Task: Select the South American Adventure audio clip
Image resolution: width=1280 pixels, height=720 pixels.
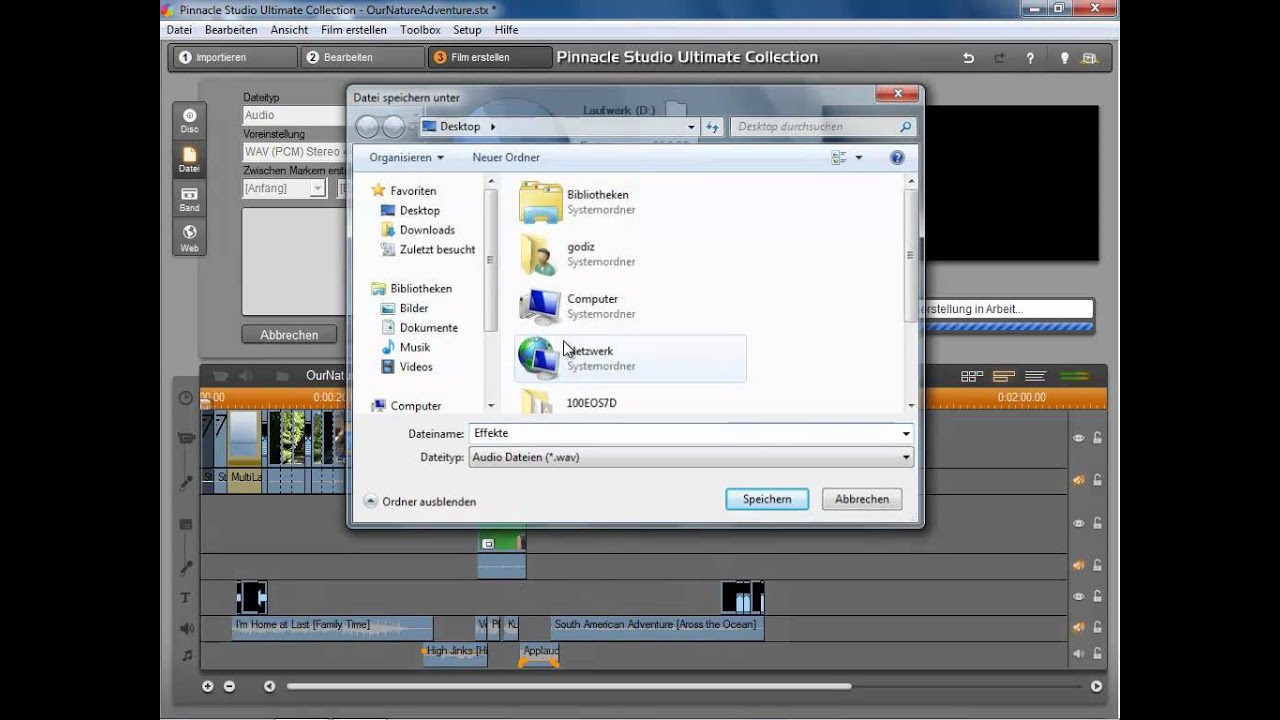Action: (x=657, y=627)
